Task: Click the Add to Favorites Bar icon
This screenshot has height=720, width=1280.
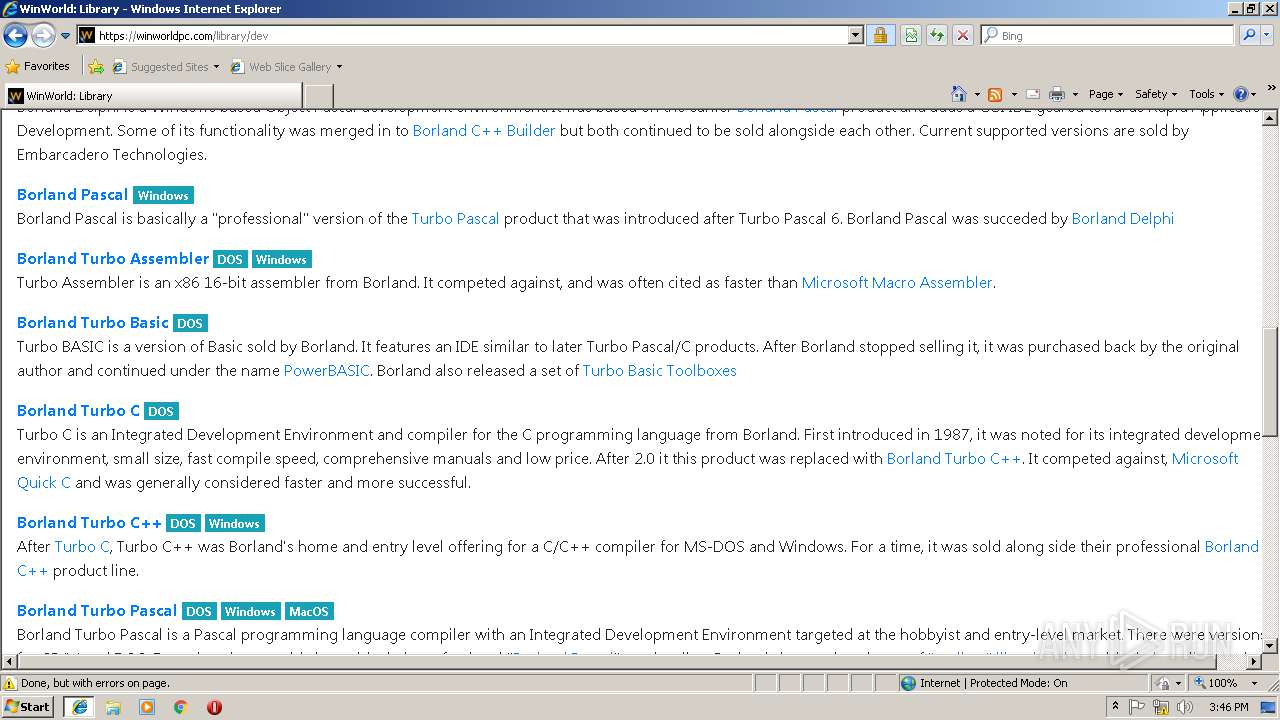Action: [96, 67]
